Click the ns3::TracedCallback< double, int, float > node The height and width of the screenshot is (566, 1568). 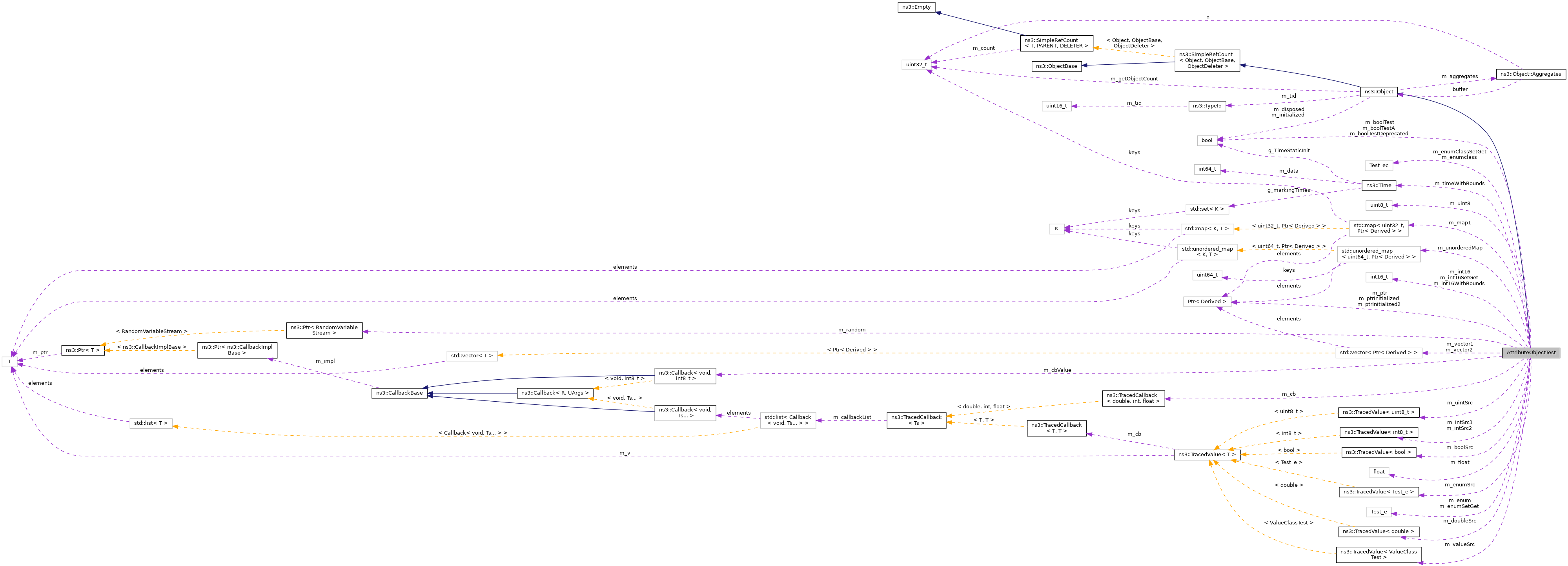[1135, 398]
